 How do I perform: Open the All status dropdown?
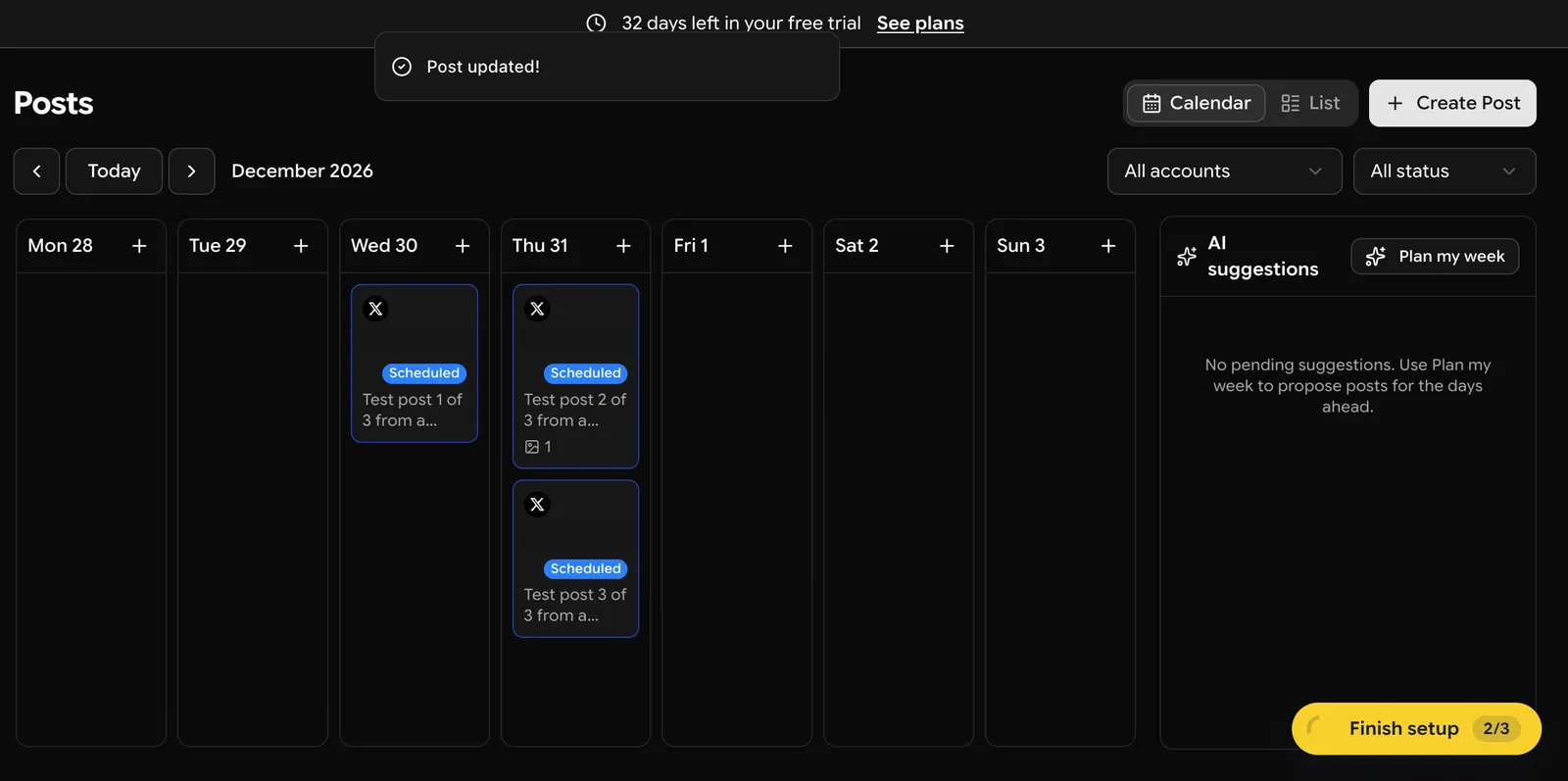tap(1445, 171)
